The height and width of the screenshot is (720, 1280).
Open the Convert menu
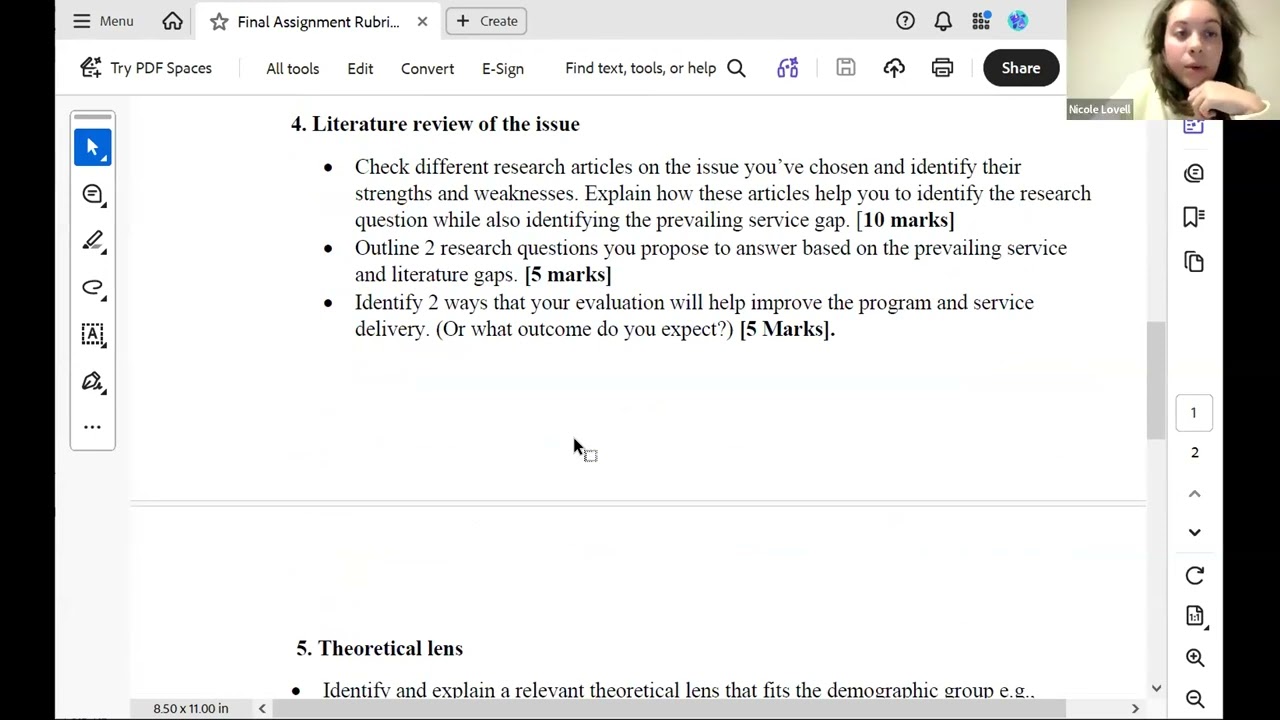427,68
